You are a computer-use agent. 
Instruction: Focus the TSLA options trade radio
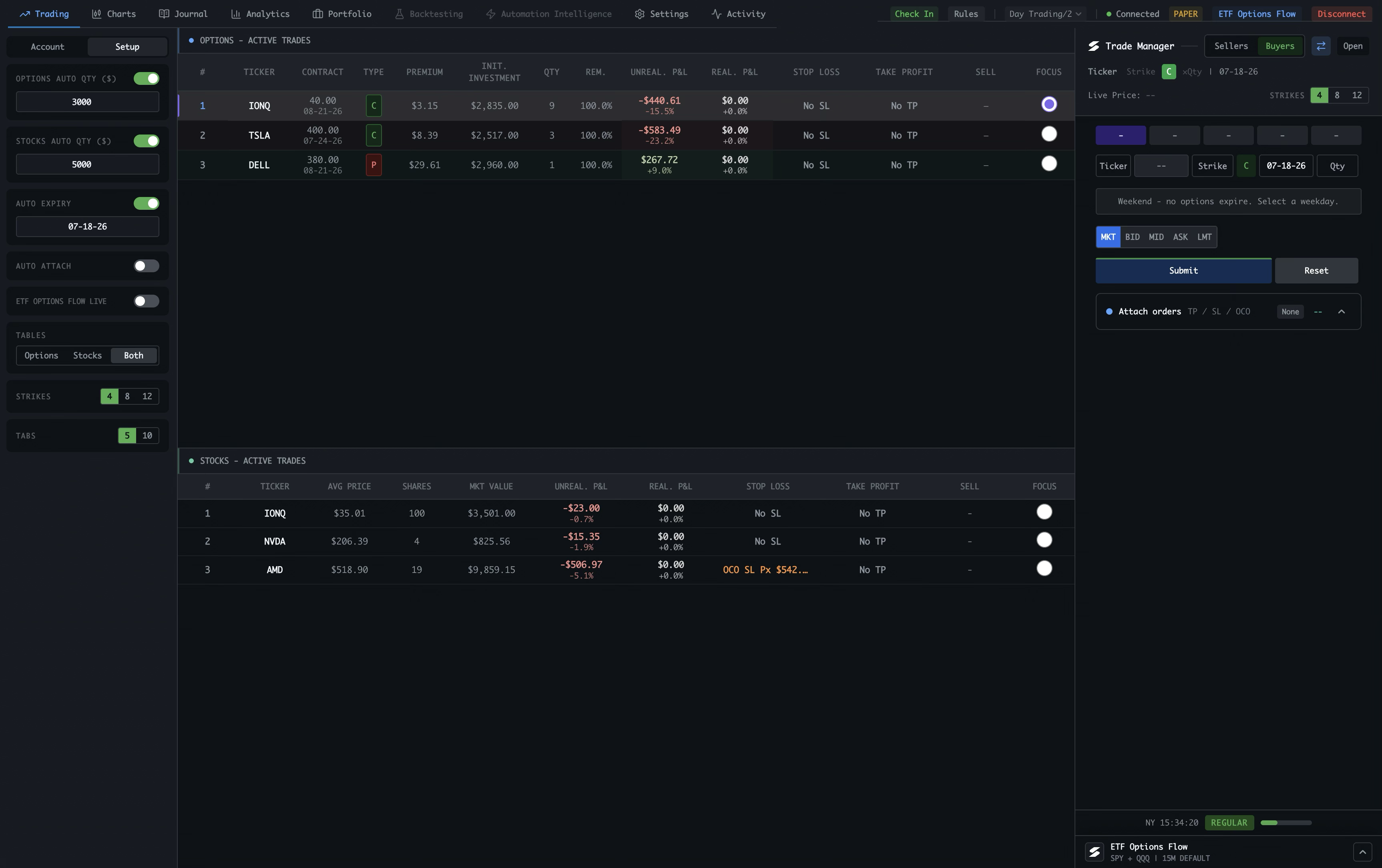(x=1049, y=134)
